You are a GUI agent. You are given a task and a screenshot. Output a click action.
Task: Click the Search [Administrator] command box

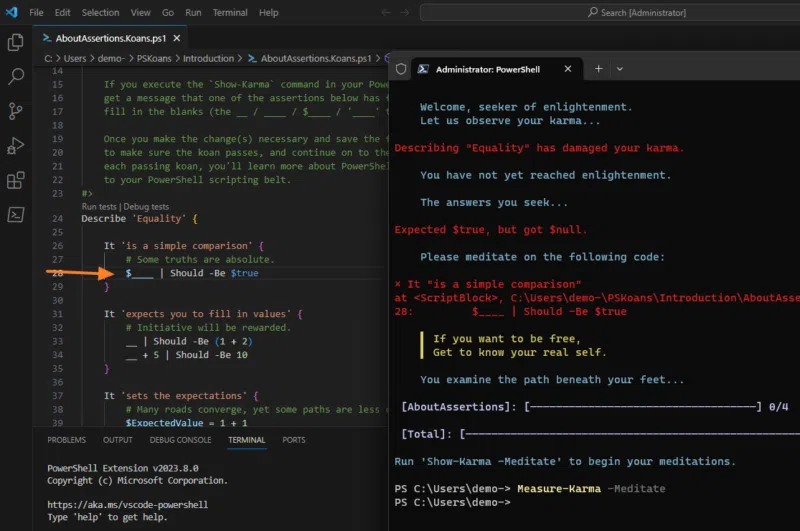610,12
